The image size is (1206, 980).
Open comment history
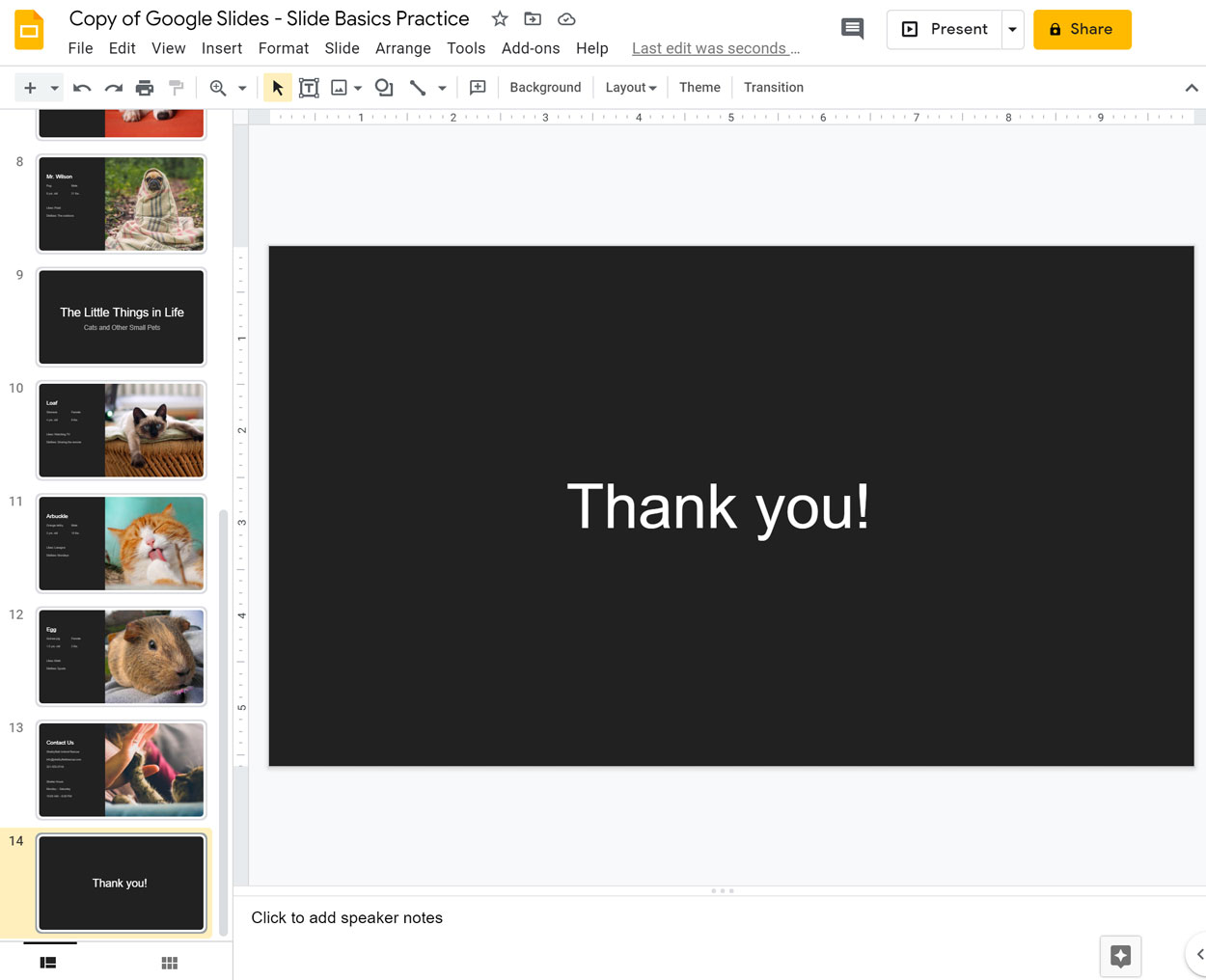coord(852,29)
